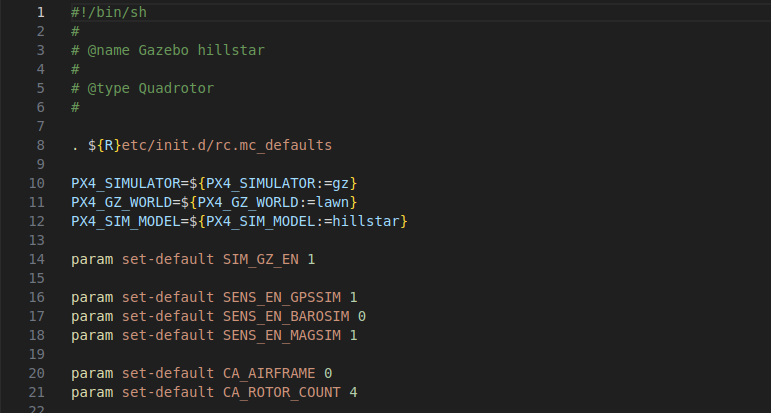This screenshot has height=413, width=771.
Task: Click the parameter 'SENS_EN_MAGSIM'
Action: click(x=282, y=335)
